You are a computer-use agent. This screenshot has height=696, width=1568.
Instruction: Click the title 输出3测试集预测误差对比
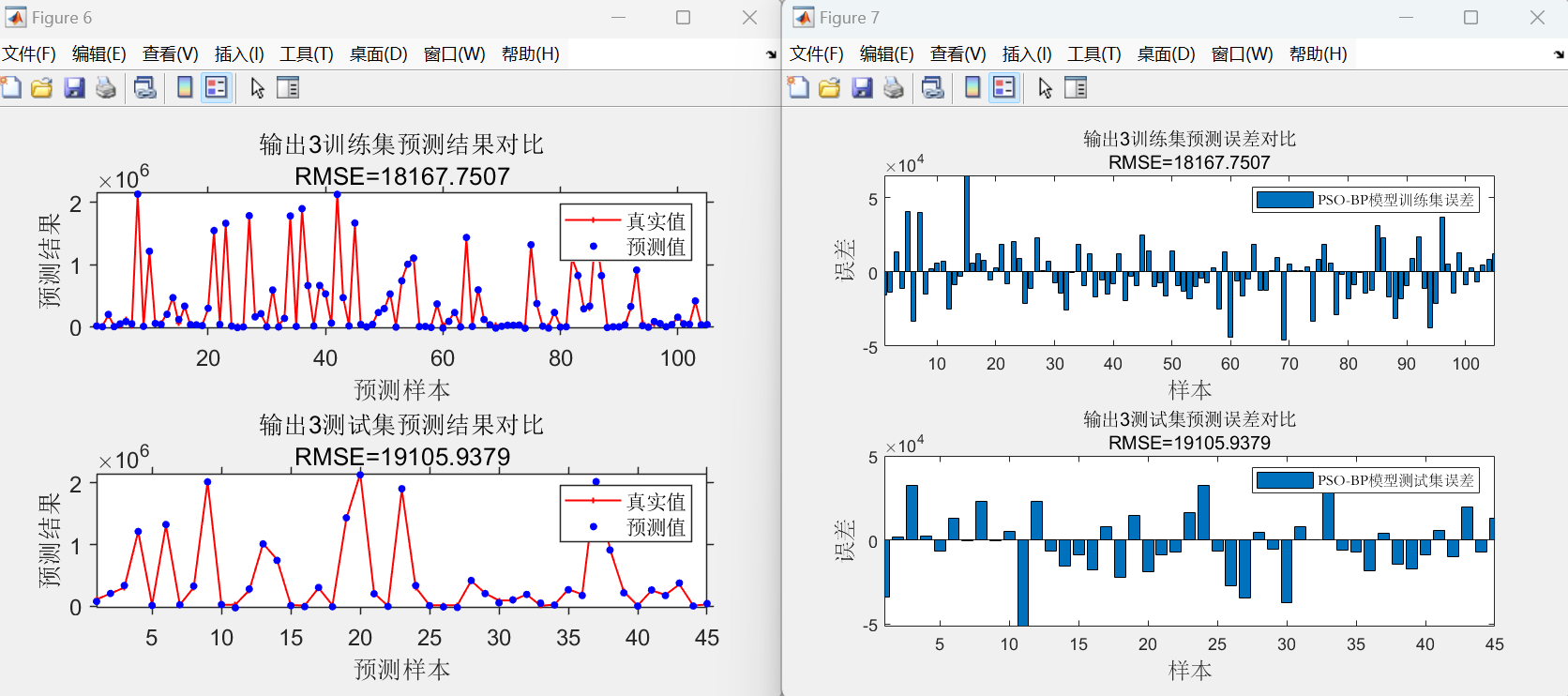pos(1190,419)
